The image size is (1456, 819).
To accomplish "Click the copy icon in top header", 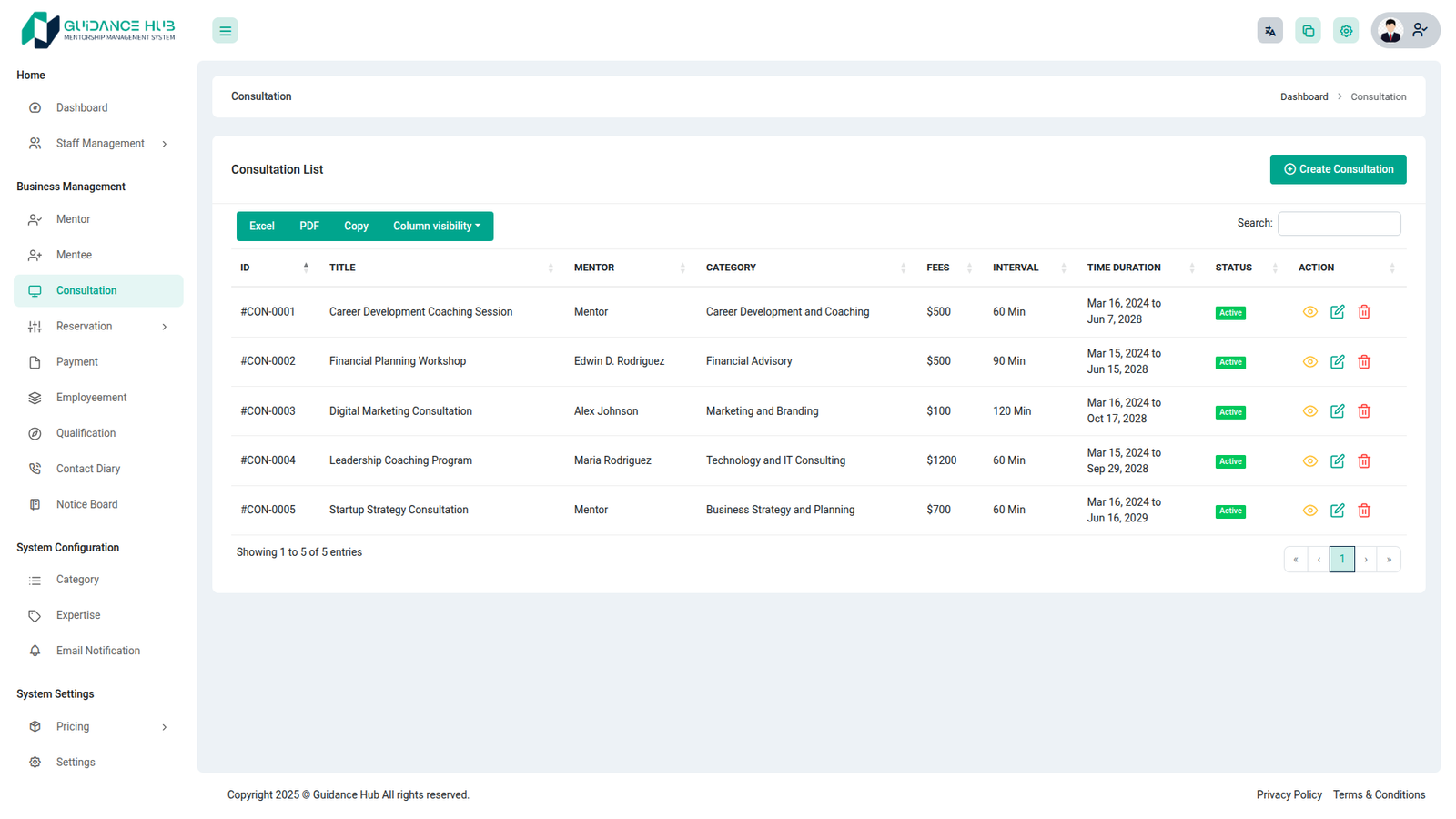I will [x=1308, y=31].
